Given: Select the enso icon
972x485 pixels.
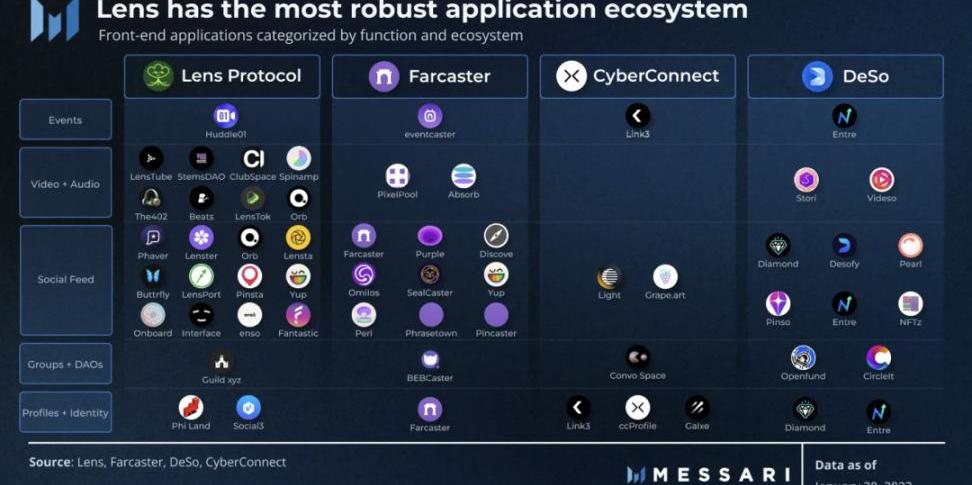Looking at the screenshot, I should (x=249, y=315).
